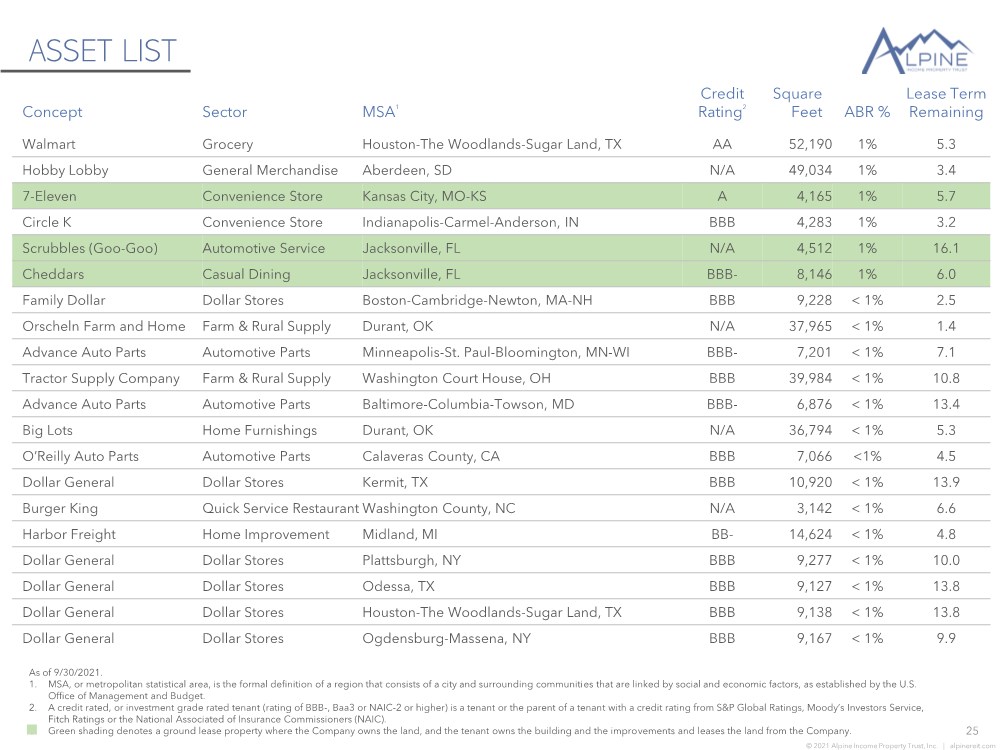Select Ogdensburg-Massena, NY cell
The height and width of the screenshot is (750, 1000).
click(446, 638)
